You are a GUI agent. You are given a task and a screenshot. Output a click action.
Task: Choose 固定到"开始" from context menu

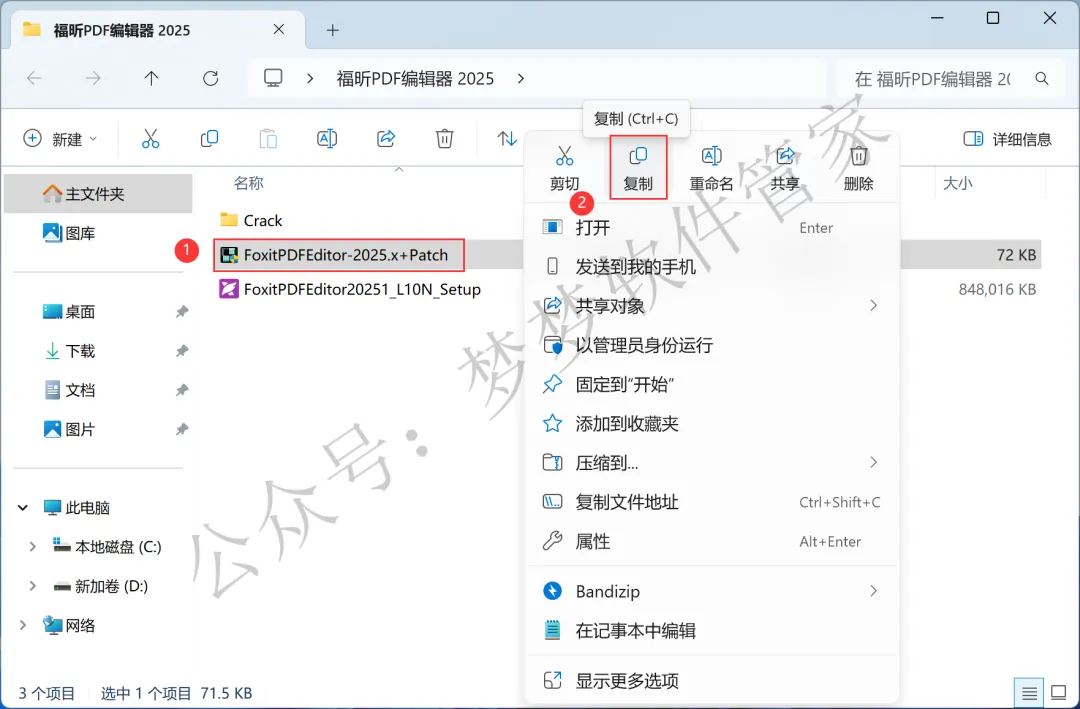712,384
